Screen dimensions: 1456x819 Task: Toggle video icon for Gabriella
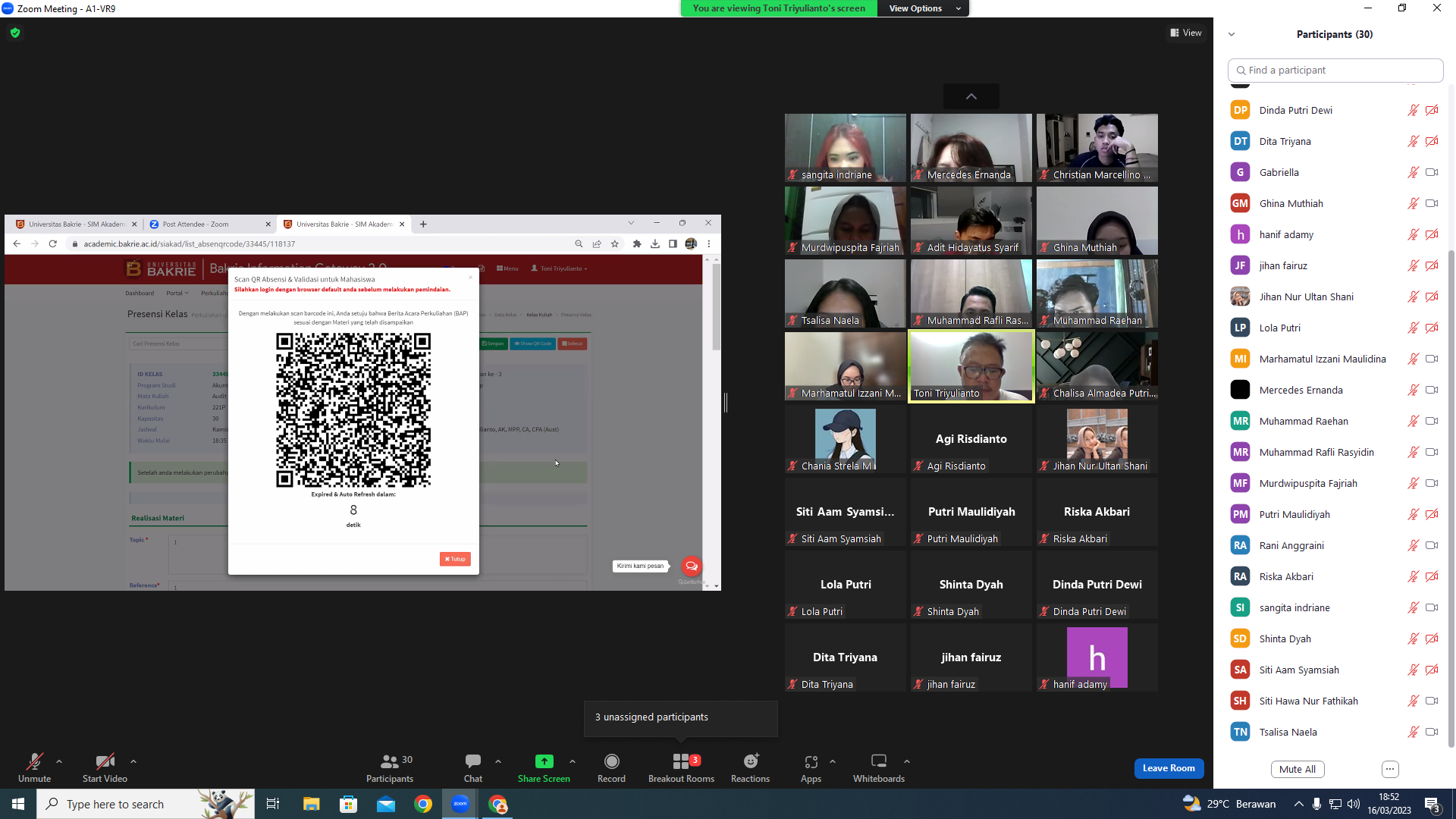point(1432,172)
